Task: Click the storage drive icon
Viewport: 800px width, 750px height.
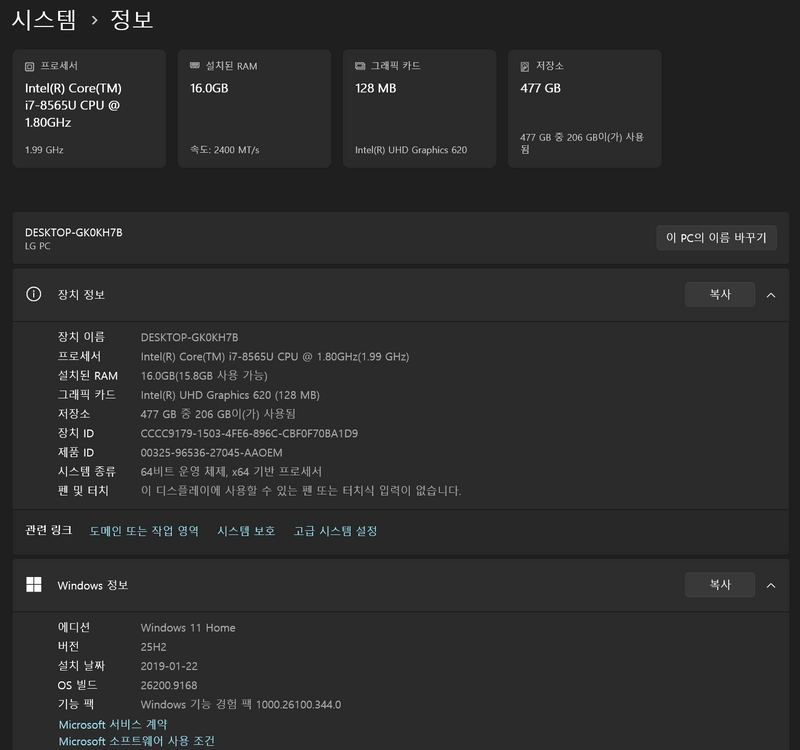Action: coord(524,66)
